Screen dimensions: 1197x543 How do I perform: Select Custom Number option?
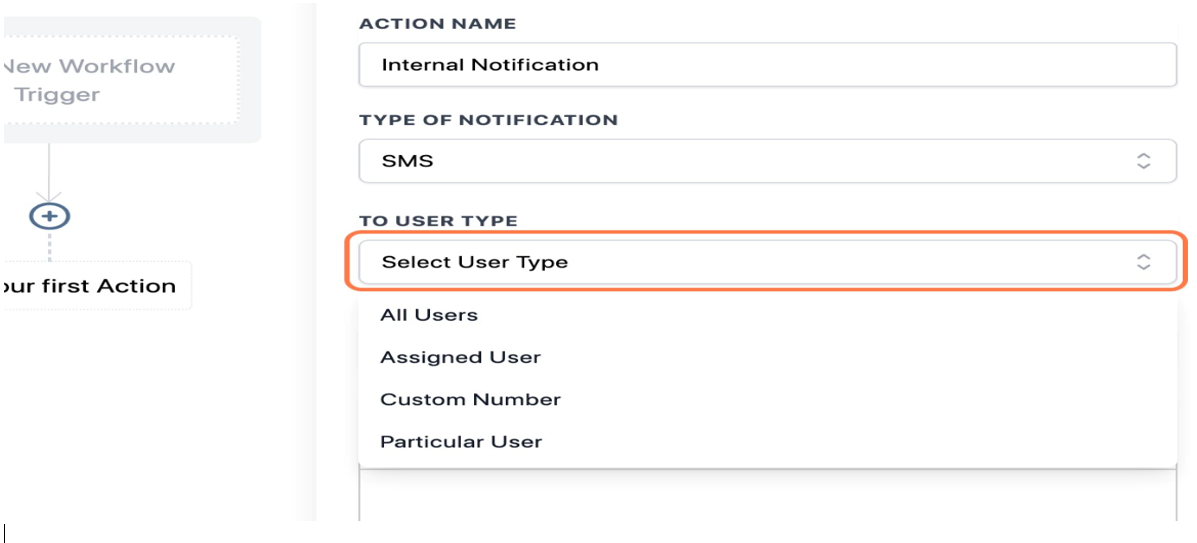[768, 399]
